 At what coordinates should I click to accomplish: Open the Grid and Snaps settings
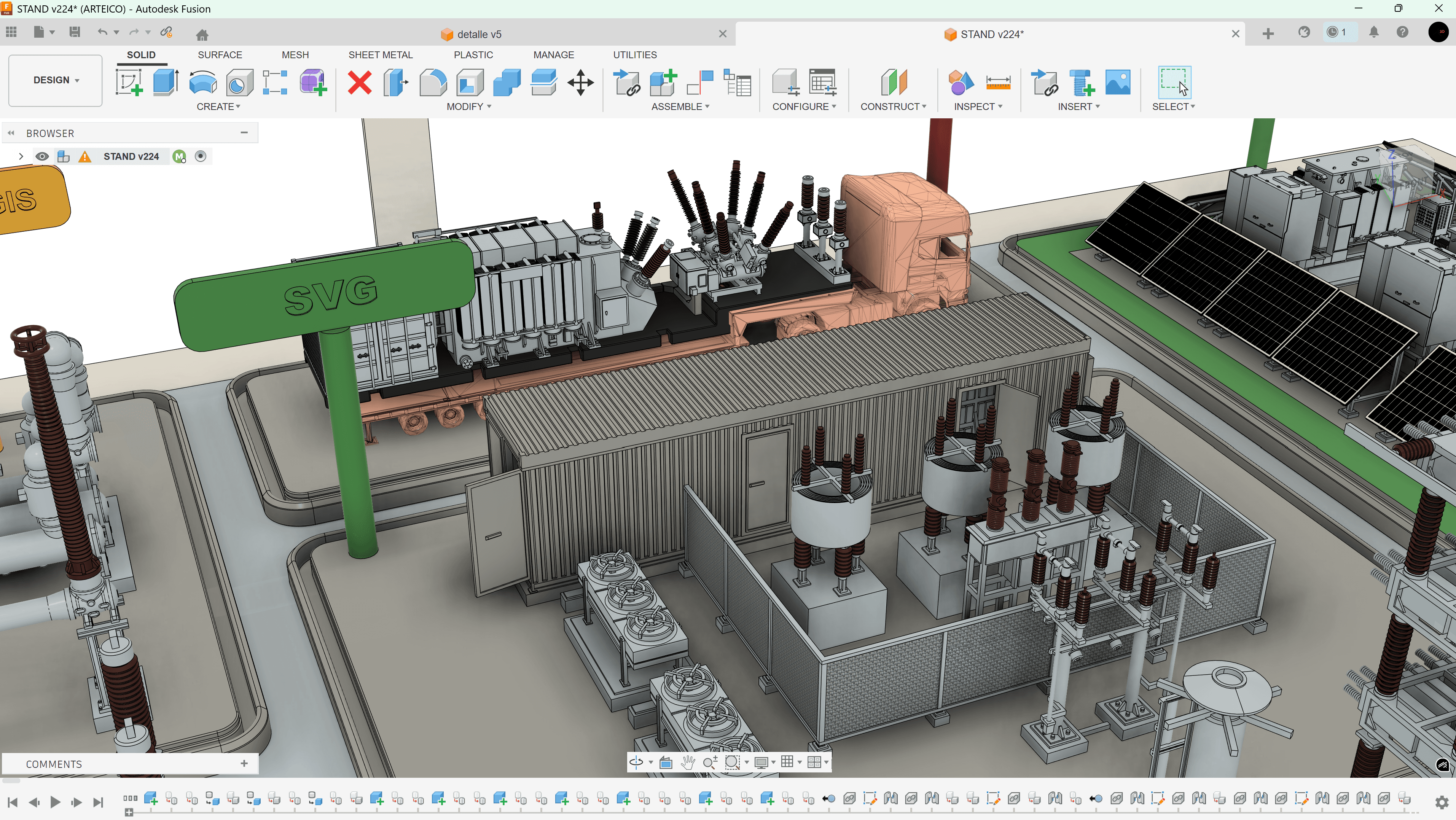[787, 763]
